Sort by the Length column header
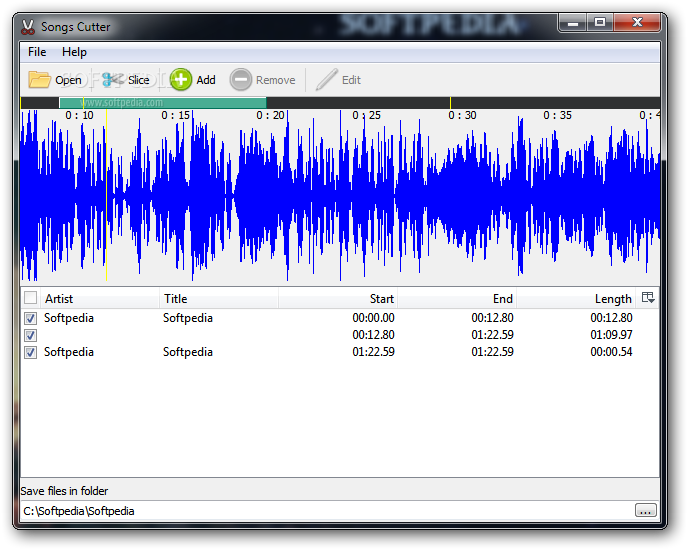Image resolution: width=688 pixels, height=550 pixels. (576, 298)
